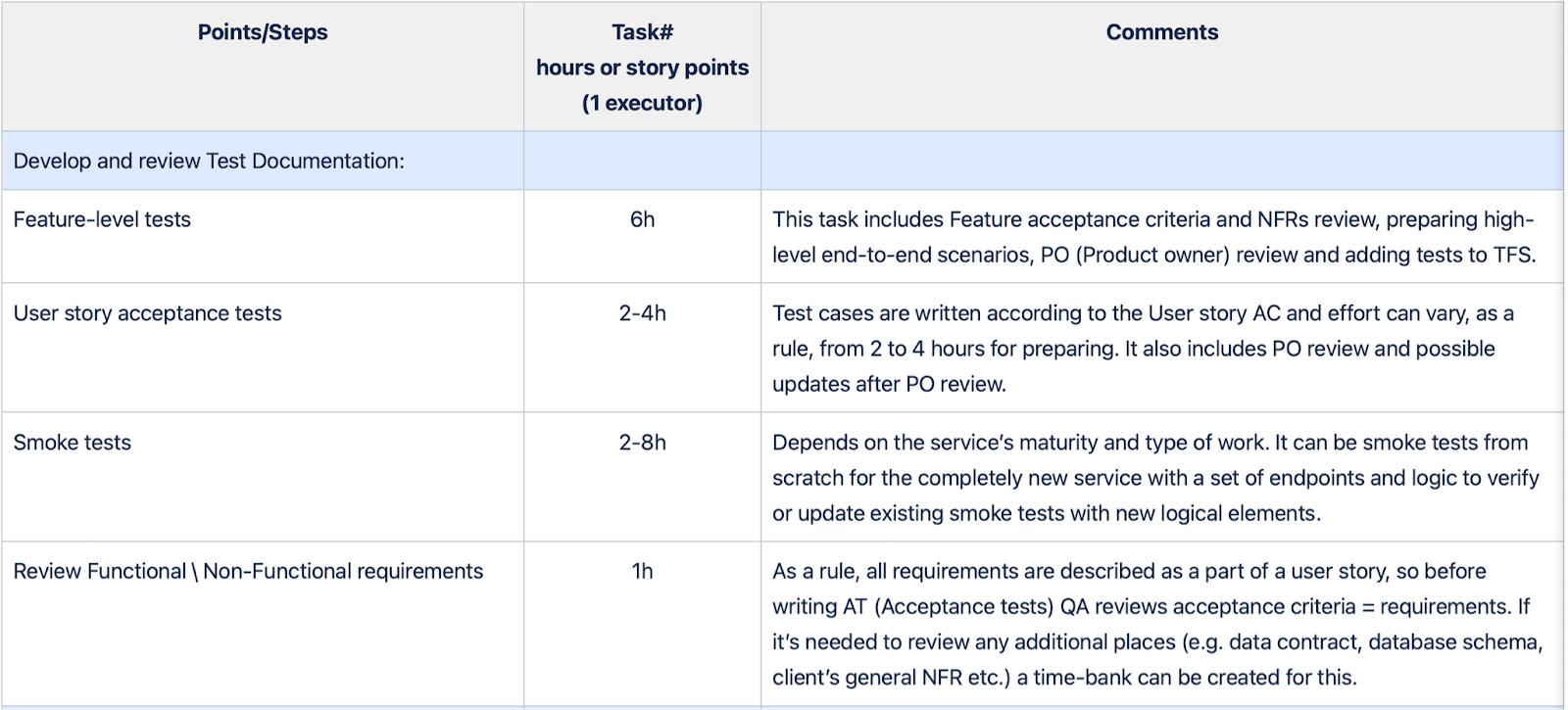Select Review Functional \ Non-Functional requirements cell
Viewport: 1568px width, 710px height.
coord(248,572)
